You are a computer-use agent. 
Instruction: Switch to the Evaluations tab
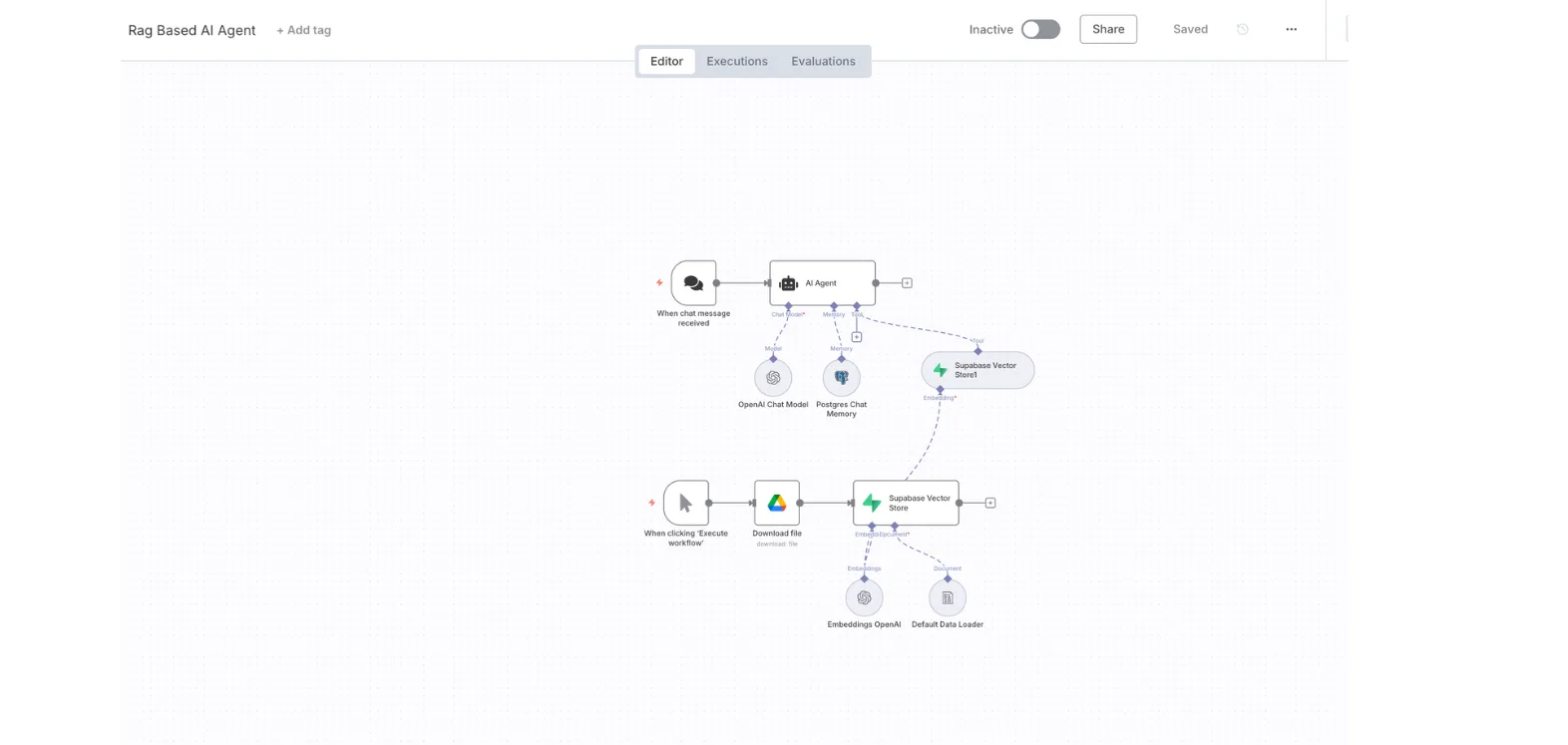823,62
